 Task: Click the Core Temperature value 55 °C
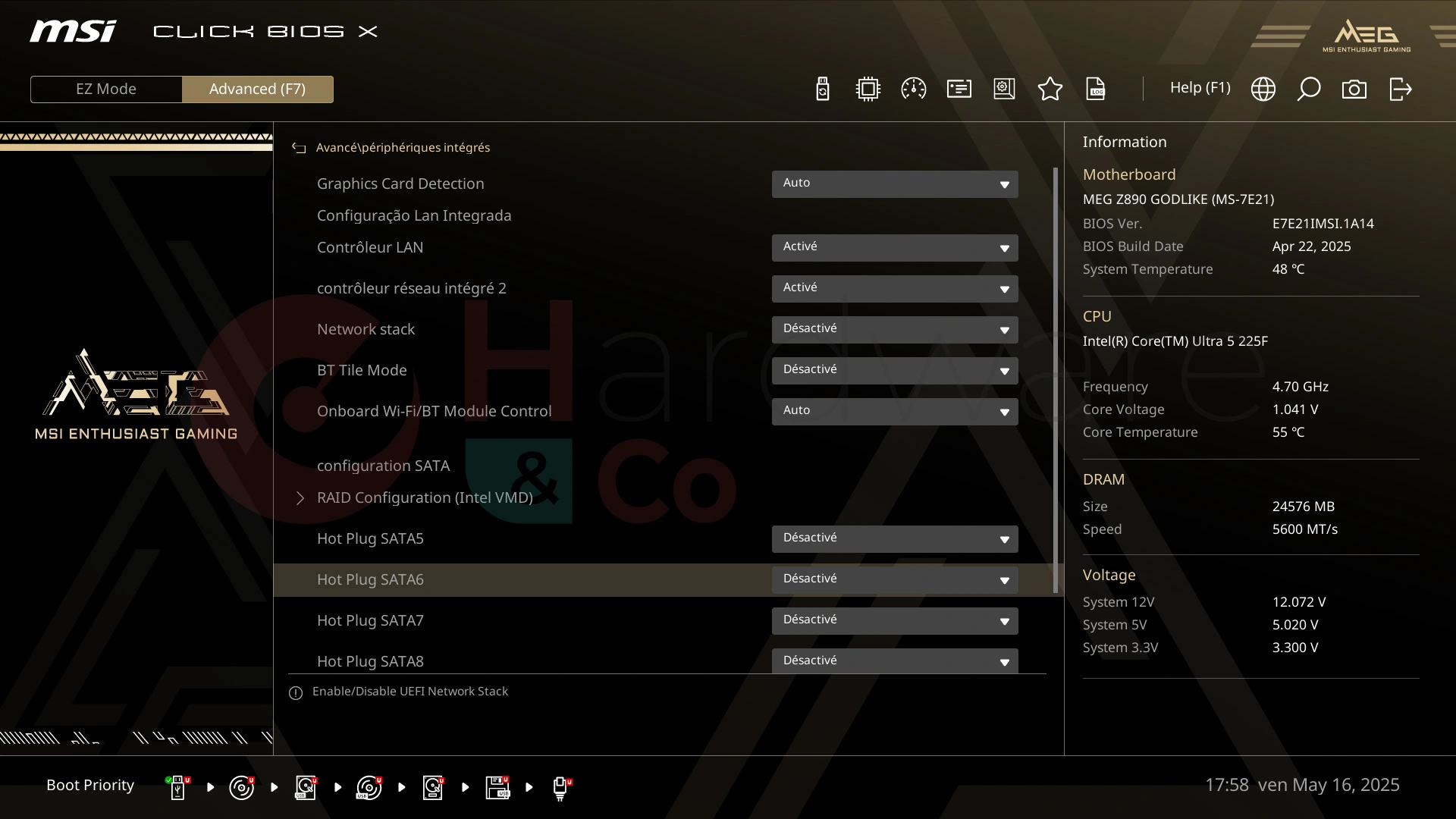point(1288,432)
